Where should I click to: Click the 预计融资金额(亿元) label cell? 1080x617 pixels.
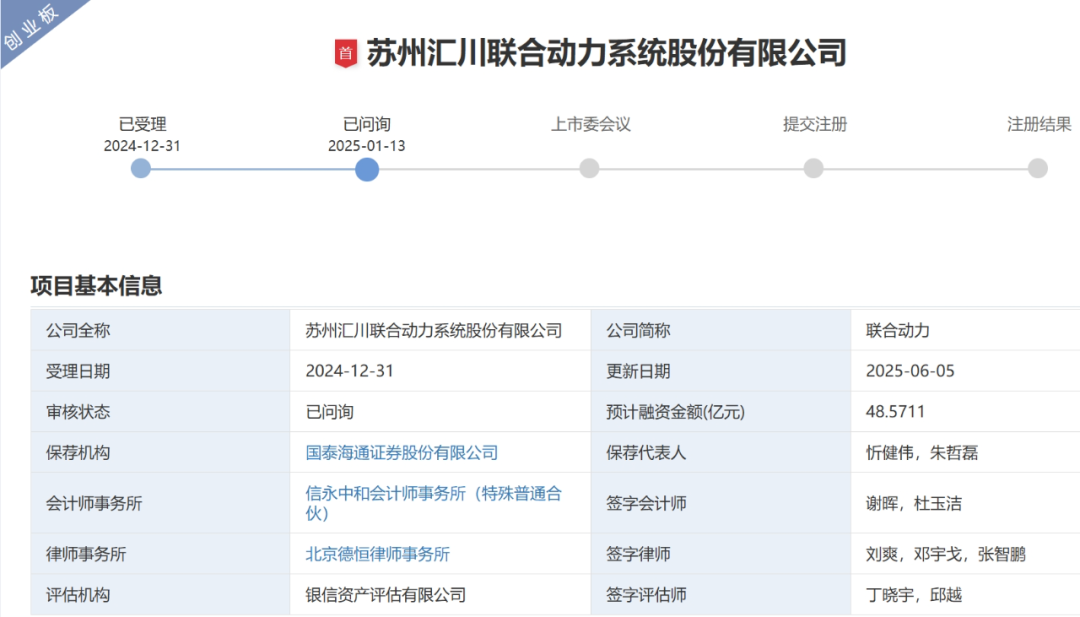coord(720,412)
